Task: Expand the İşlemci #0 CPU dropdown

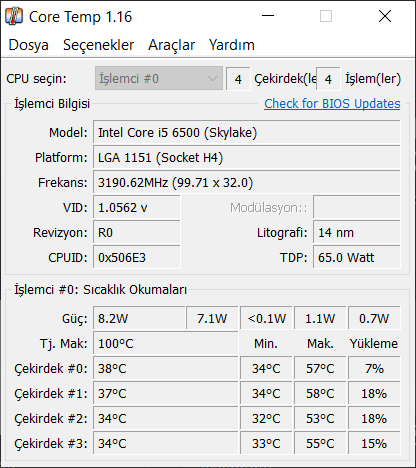Action: pyautogui.click(x=159, y=79)
